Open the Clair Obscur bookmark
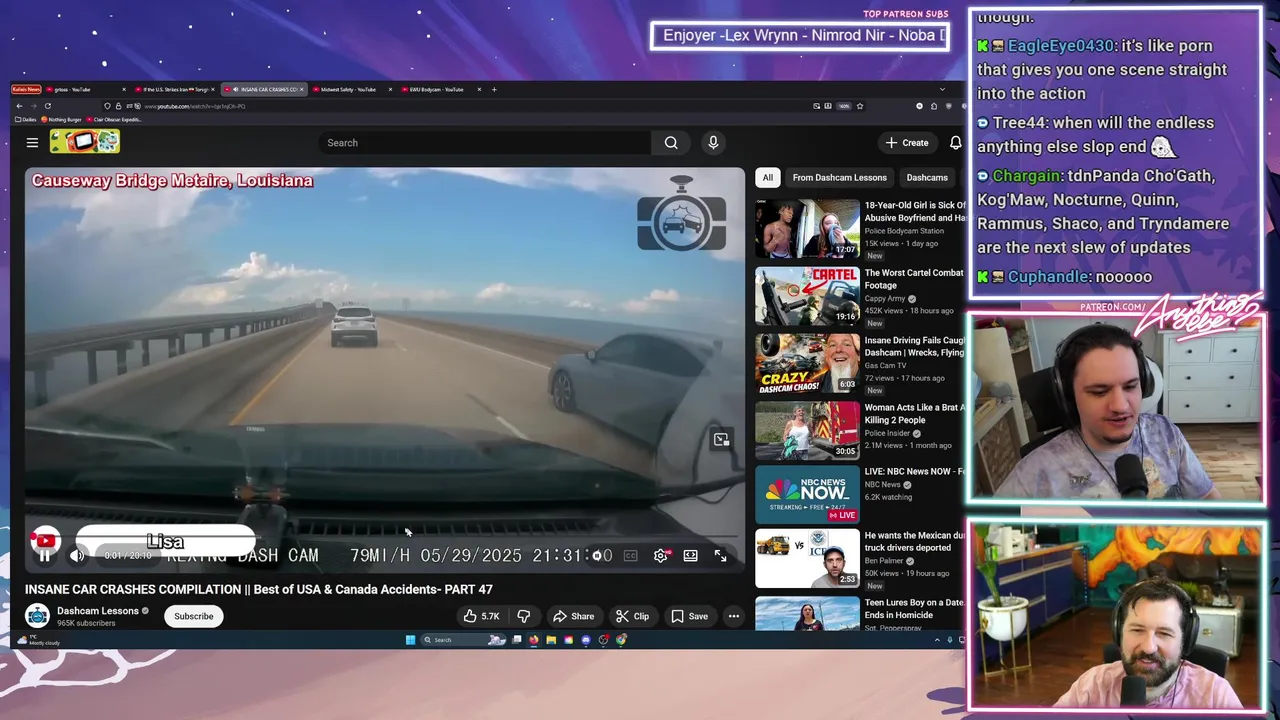The height and width of the screenshot is (720, 1280). click(114, 119)
